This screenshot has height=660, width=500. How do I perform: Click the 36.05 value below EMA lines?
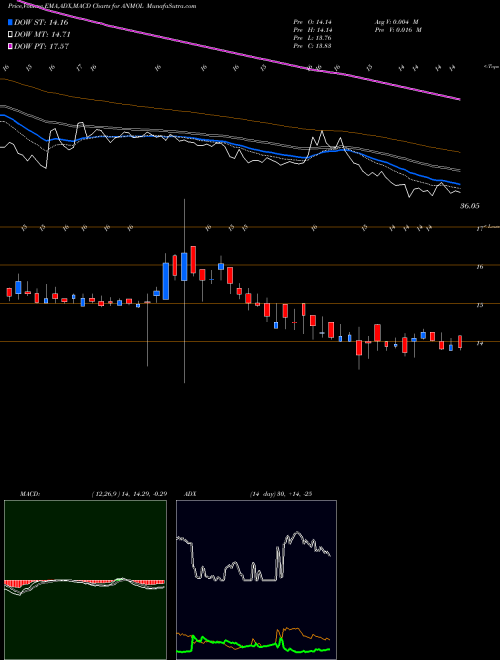point(470,206)
